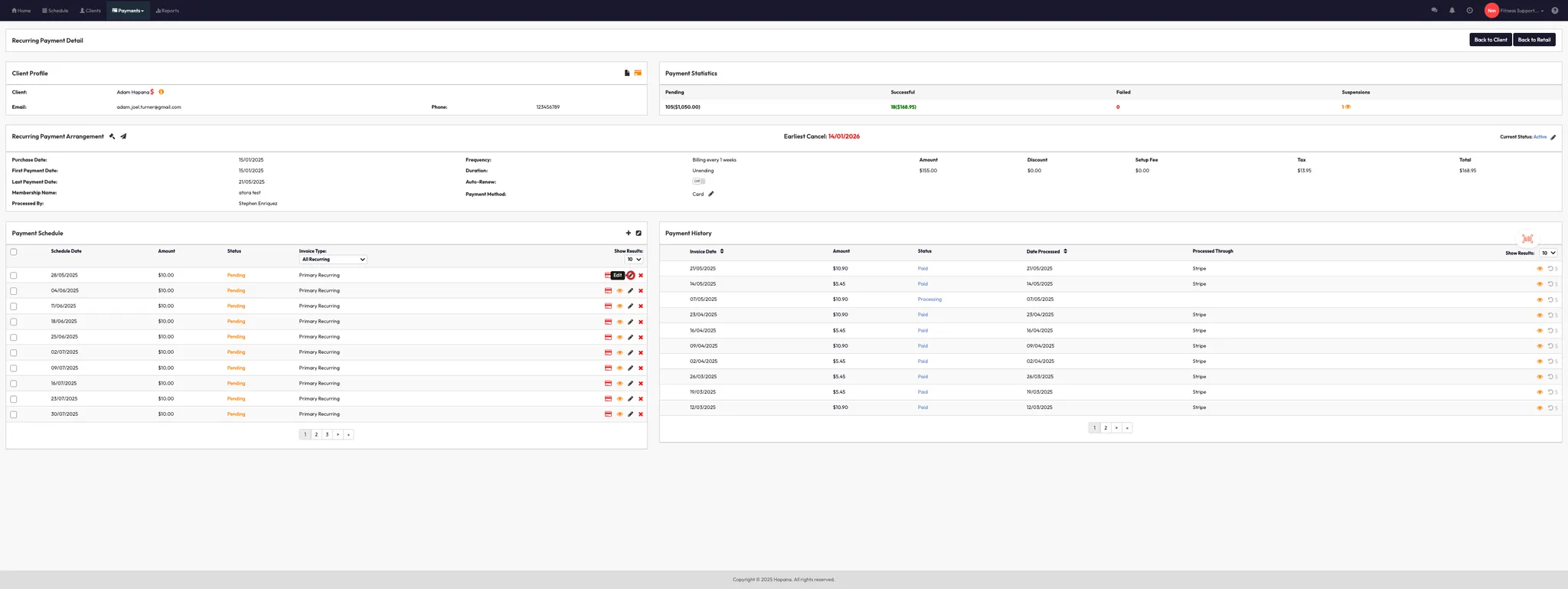Check the box for 28/05/2025 schedule row
This screenshot has width=1568, height=589.
(x=14, y=276)
